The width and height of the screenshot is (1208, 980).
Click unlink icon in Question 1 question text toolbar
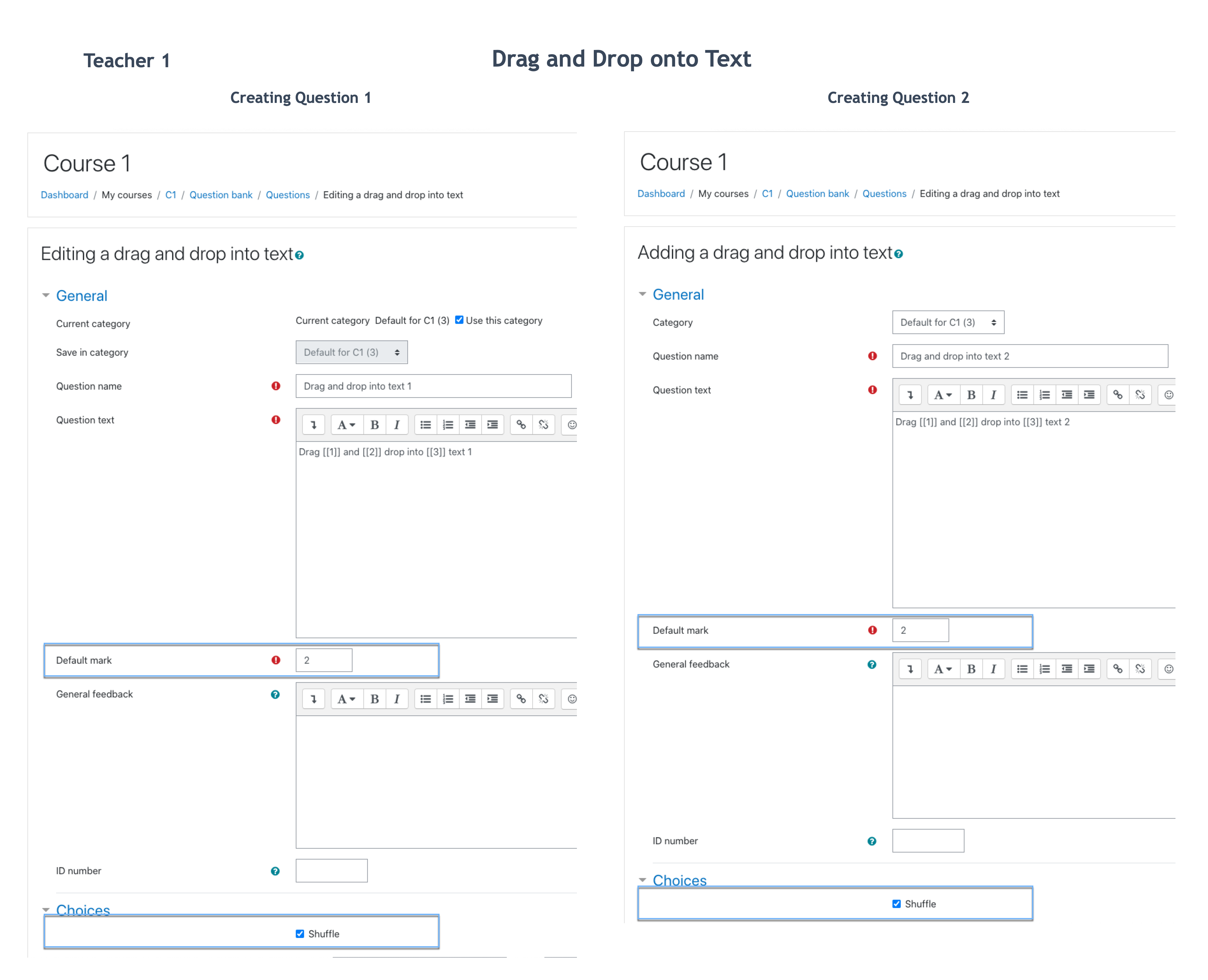(x=543, y=425)
